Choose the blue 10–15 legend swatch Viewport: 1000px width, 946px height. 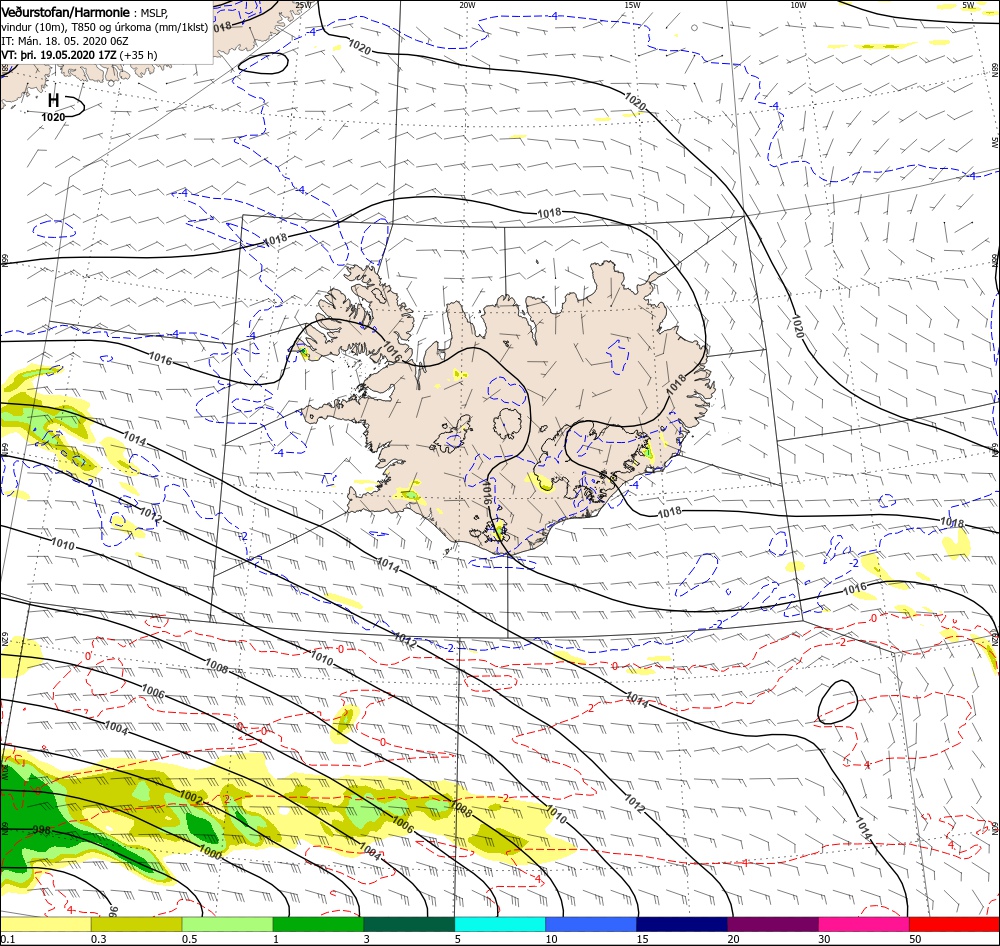(x=591, y=924)
